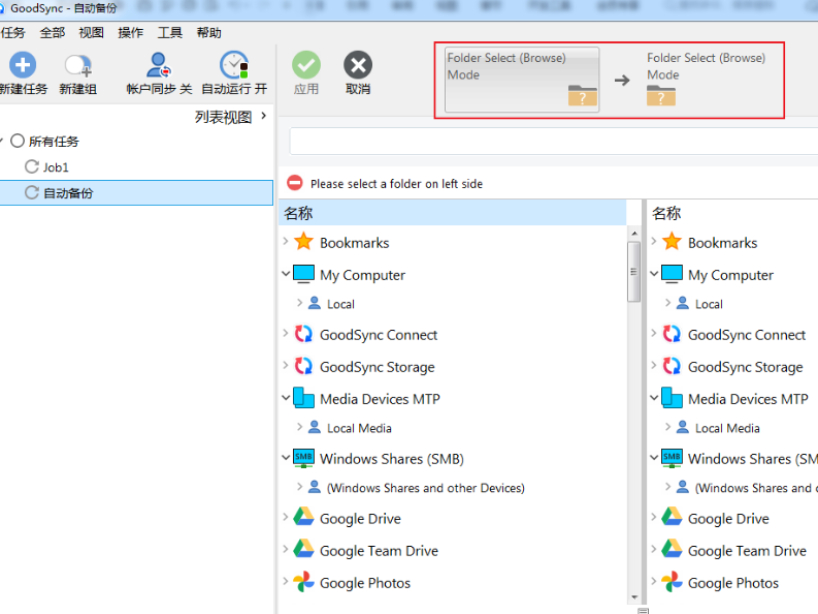Image resolution: width=818 pixels, height=614 pixels.
Task: Click the green 应用 apply checkmark
Action: [306, 65]
